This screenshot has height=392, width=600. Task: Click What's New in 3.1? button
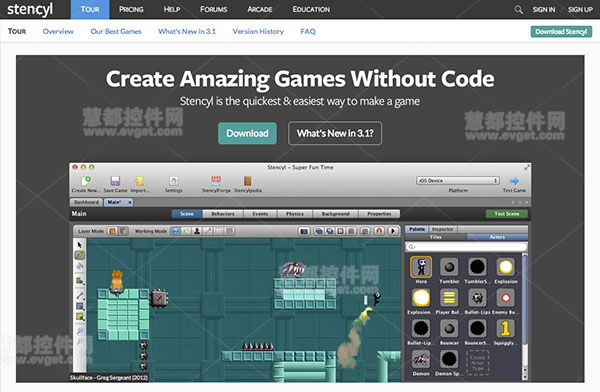(x=335, y=133)
